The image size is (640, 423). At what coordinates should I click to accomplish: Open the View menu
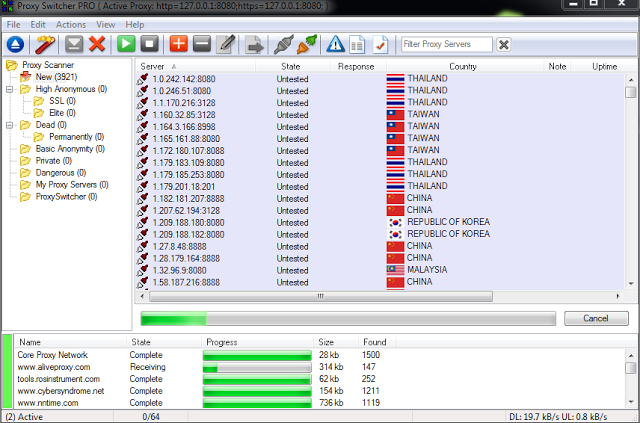coord(106,25)
